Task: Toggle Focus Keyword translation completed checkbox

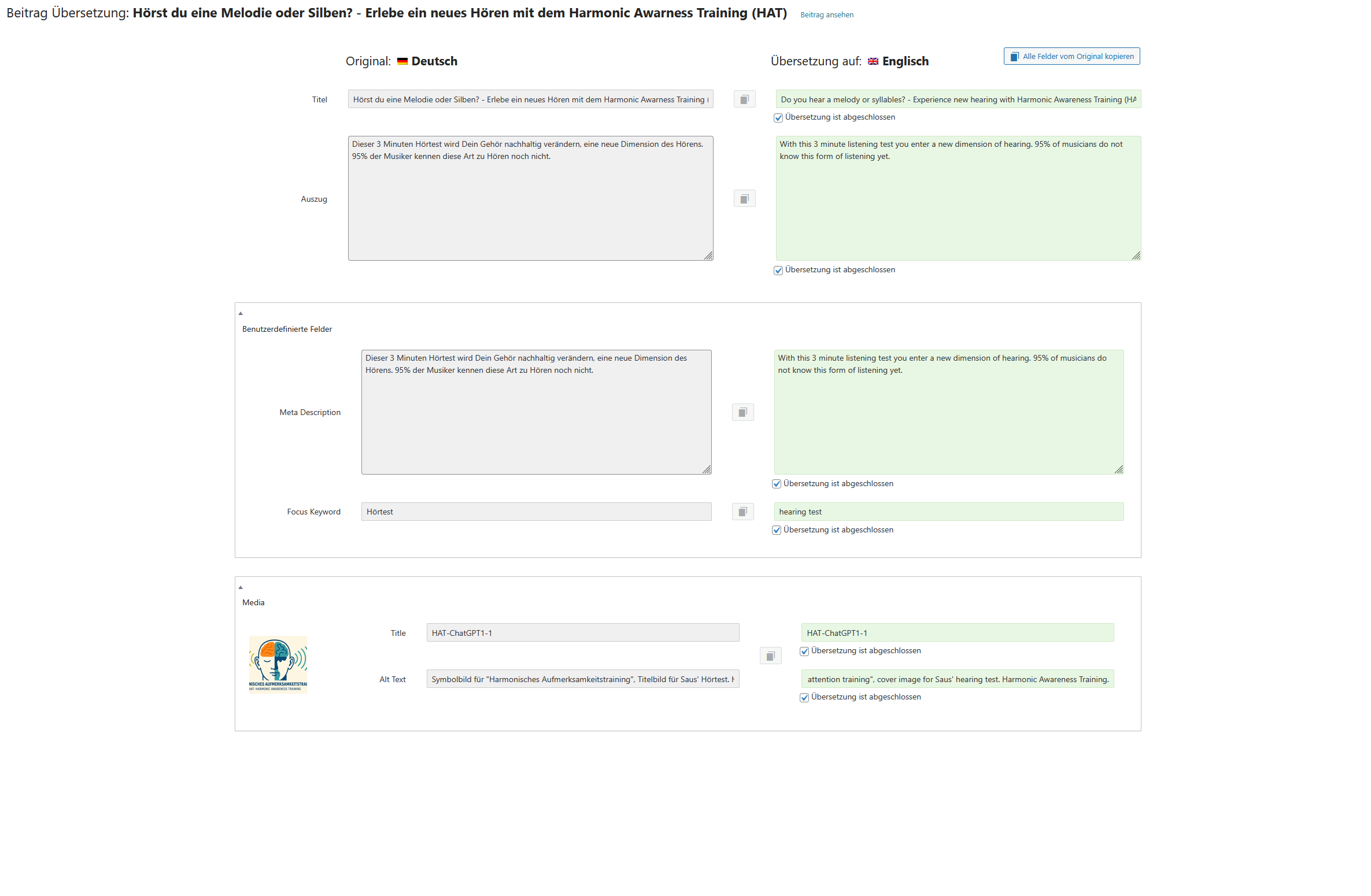Action: 777,531
